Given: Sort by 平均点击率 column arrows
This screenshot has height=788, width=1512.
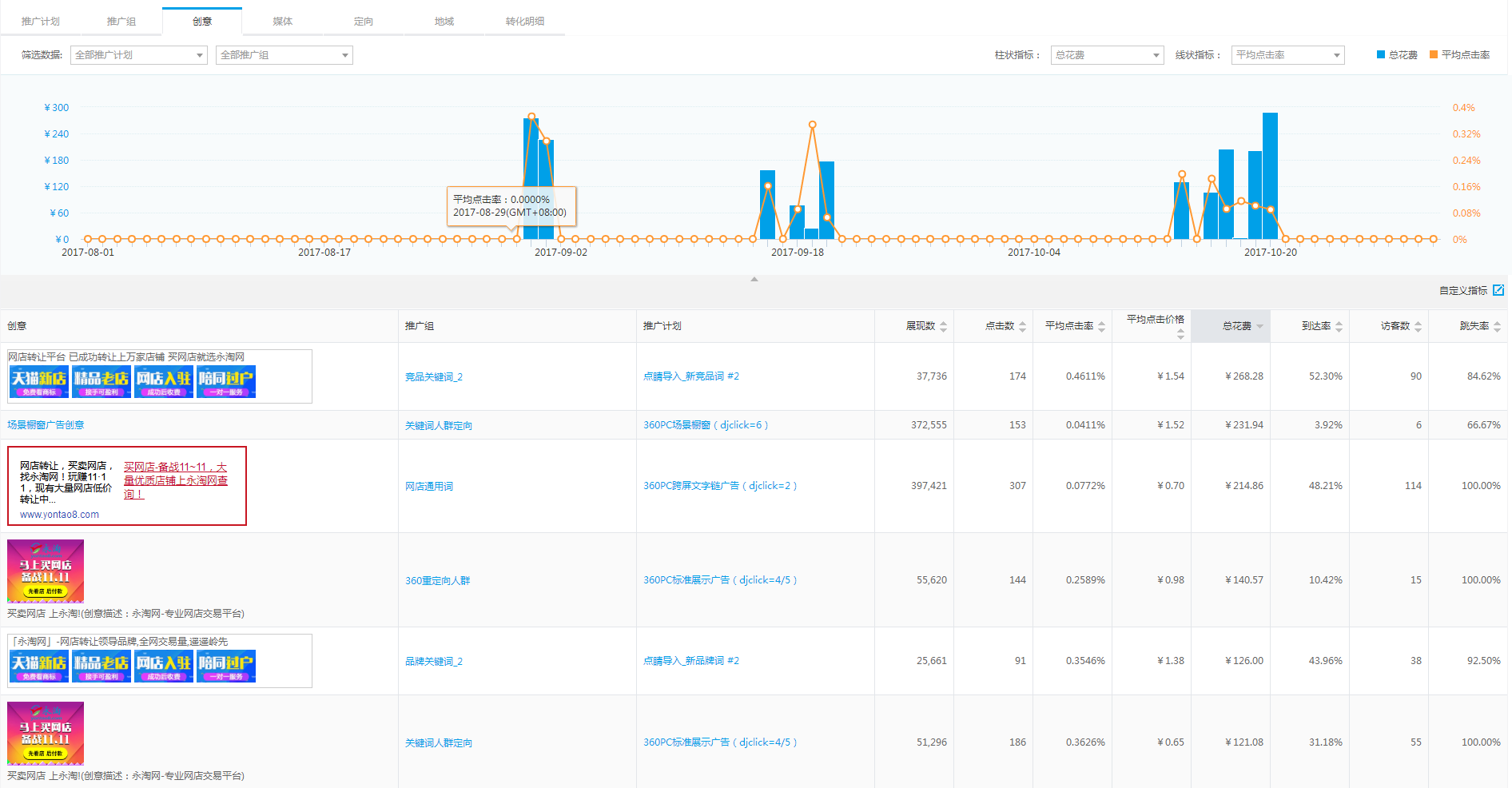Looking at the screenshot, I should [x=1101, y=326].
